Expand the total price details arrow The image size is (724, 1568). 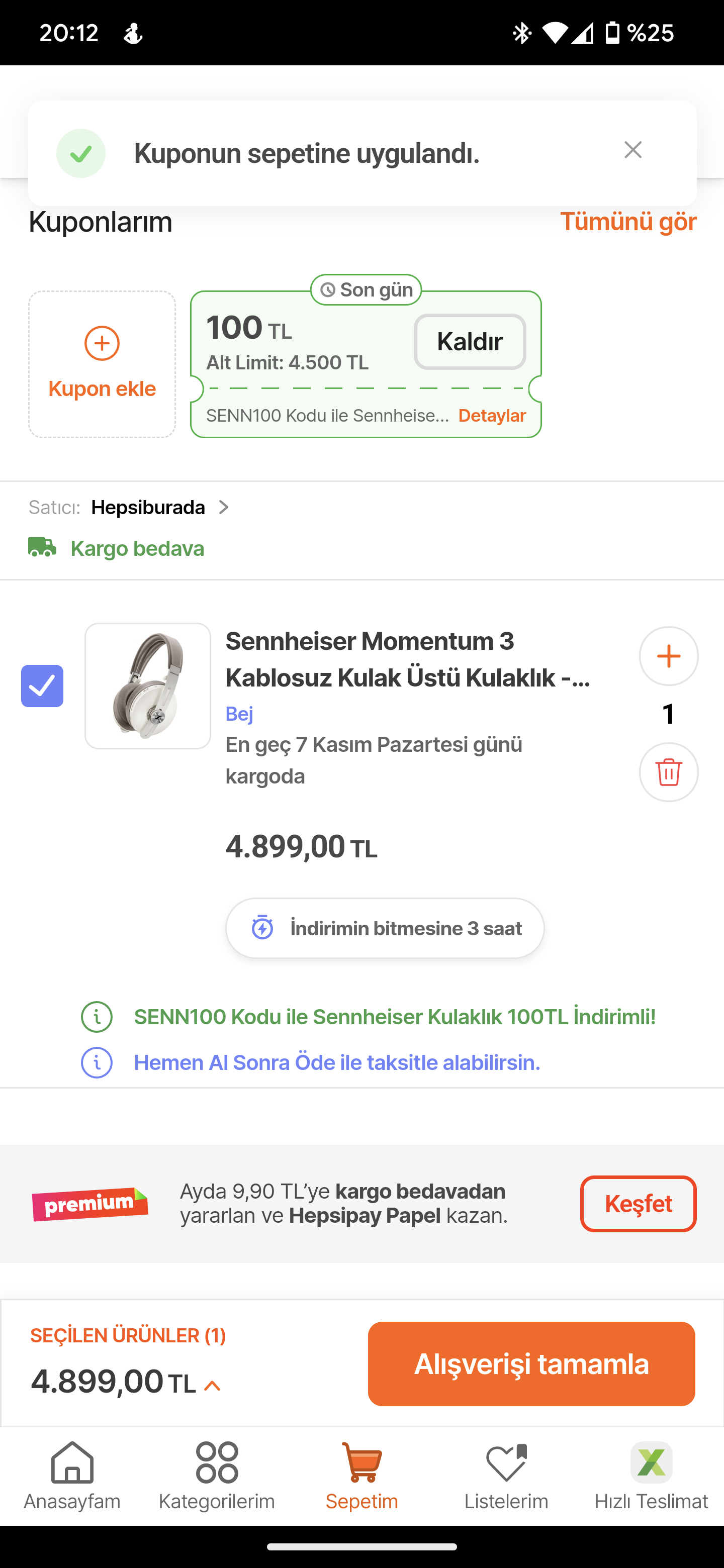212,1386
